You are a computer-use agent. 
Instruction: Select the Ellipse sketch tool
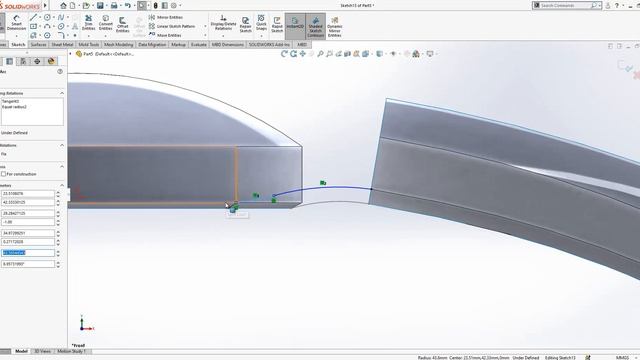61,26
